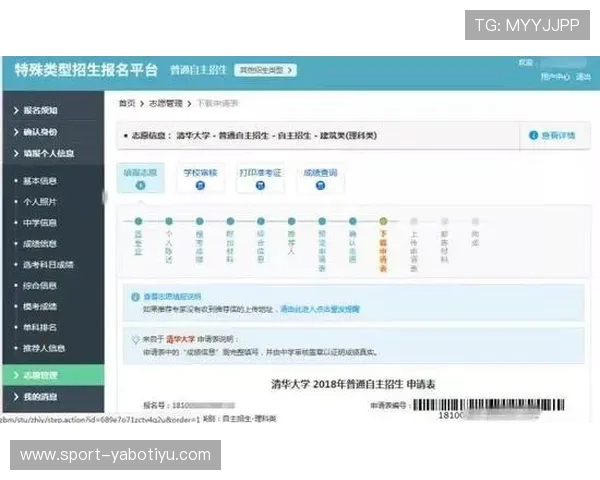
Task: Switch to the 成绩查询 stage tab
Action: tap(320, 178)
